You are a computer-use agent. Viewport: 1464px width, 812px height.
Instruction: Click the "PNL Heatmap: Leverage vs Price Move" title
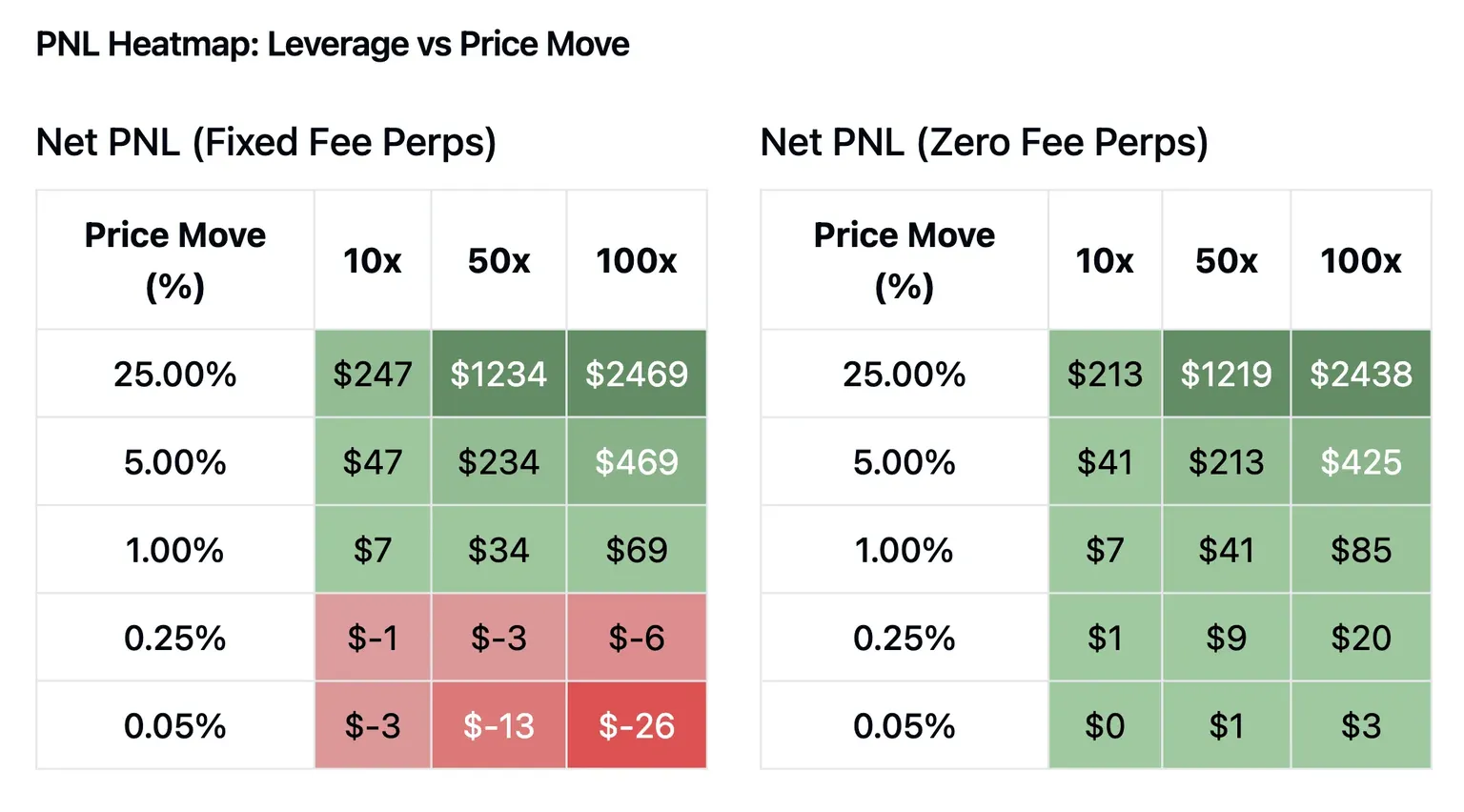pos(333,44)
